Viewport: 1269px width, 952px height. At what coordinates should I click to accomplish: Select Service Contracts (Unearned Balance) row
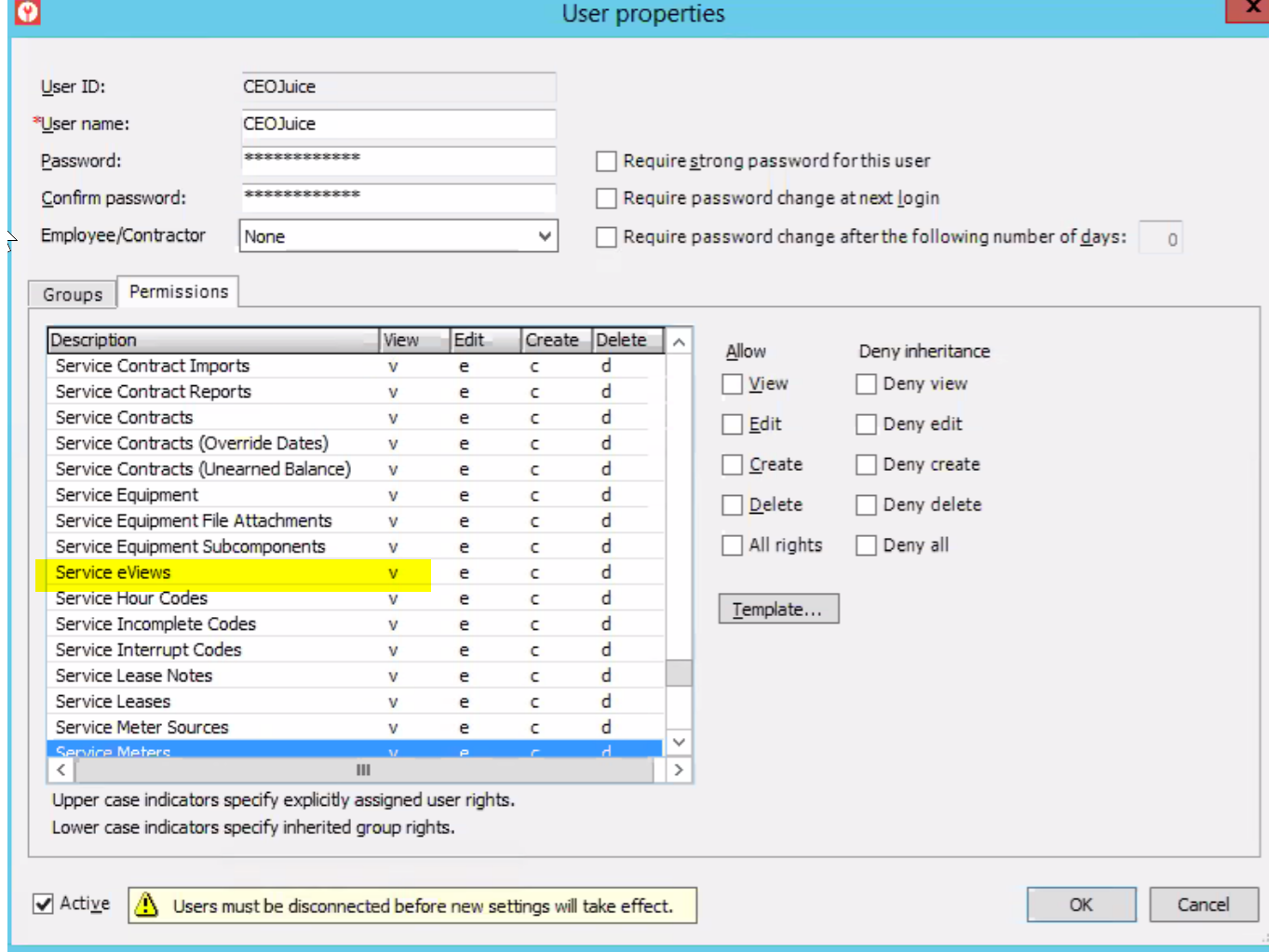pyautogui.click(x=356, y=469)
